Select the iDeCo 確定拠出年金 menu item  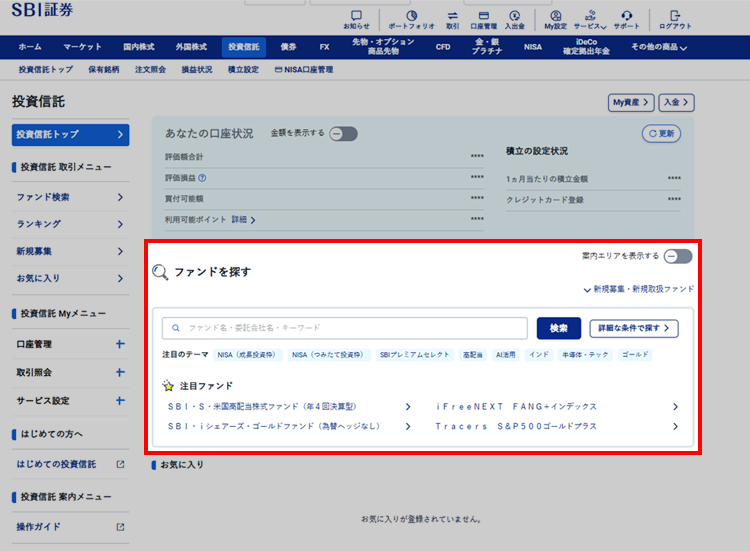coord(586,47)
